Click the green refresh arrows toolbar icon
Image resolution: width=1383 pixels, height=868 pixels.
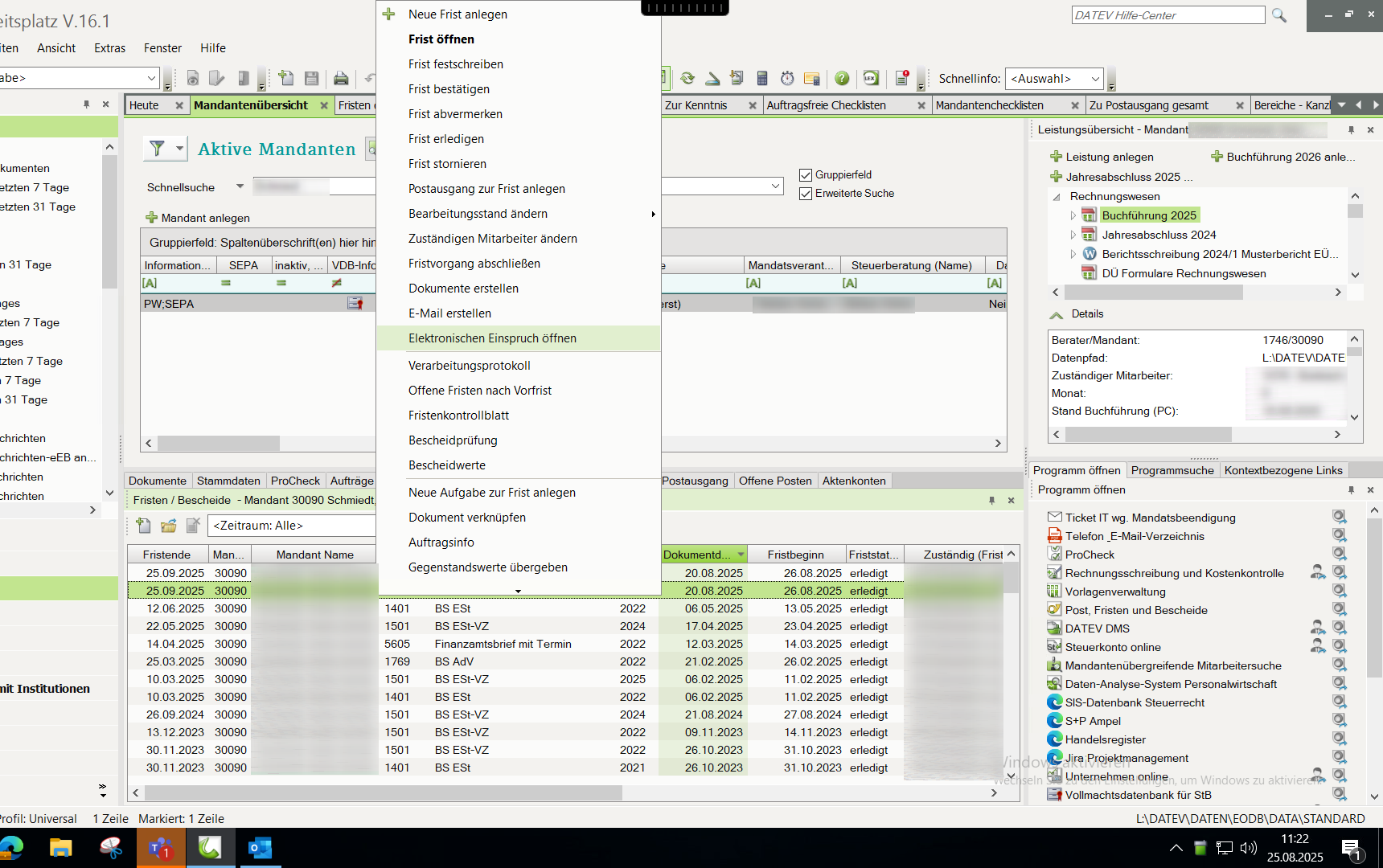click(687, 78)
